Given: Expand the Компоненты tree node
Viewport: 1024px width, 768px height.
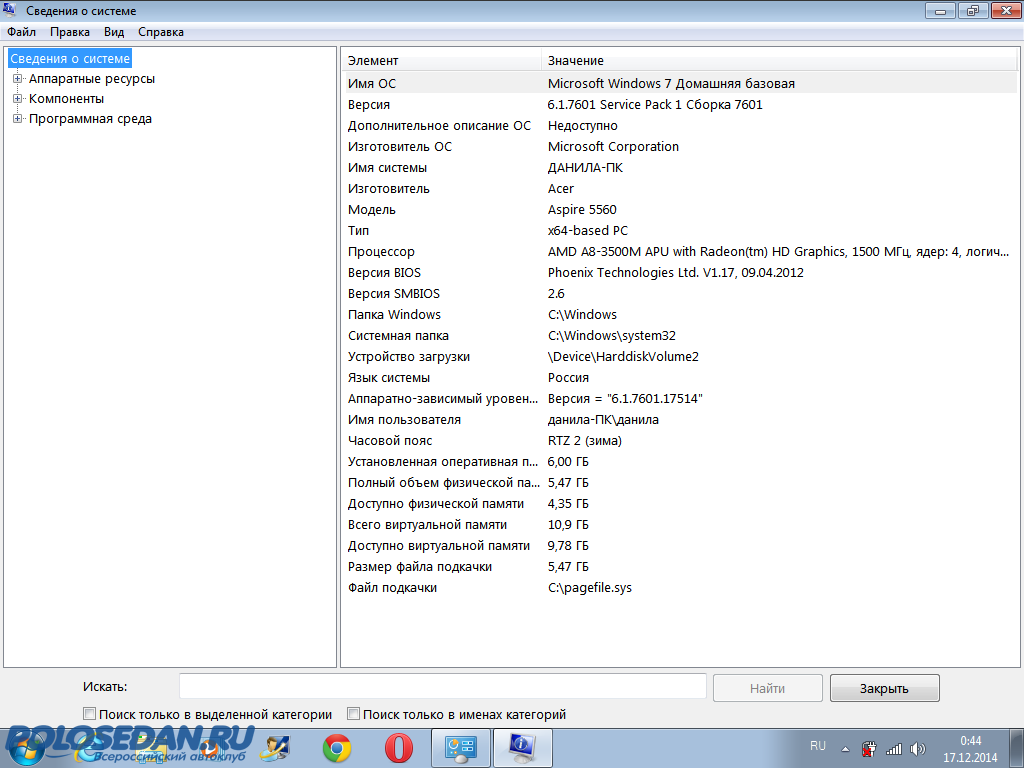Looking at the screenshot, I should click(17, 99).
